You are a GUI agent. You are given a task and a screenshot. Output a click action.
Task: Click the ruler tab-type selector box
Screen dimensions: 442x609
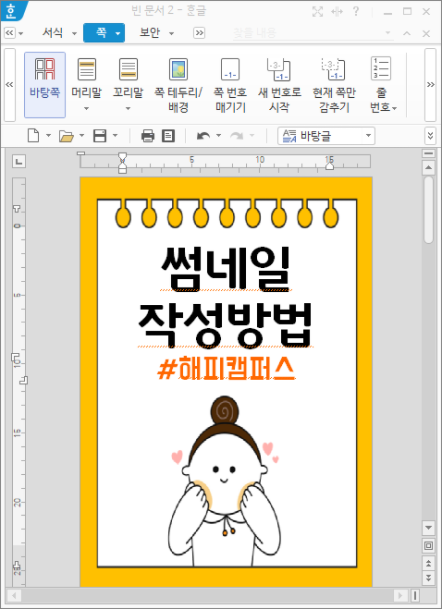tap(19, 160)
